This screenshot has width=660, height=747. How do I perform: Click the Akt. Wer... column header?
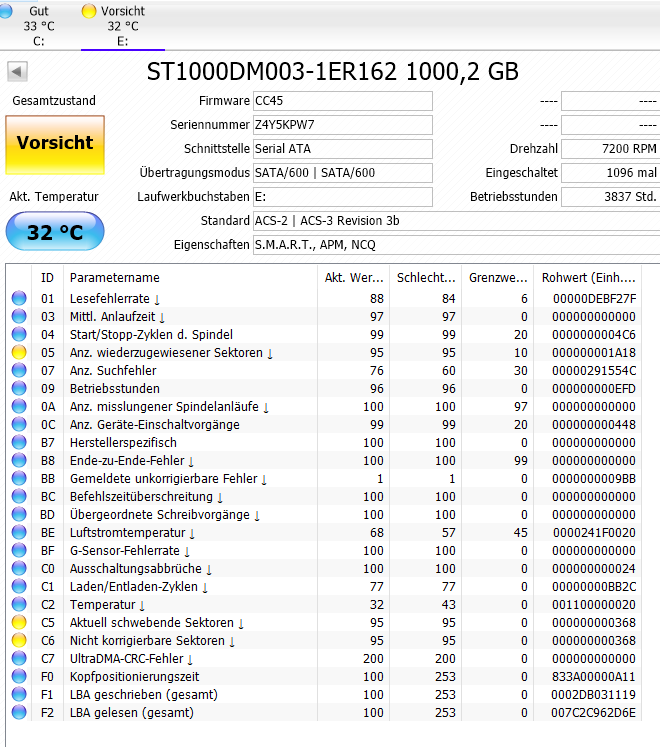point(354,278)
